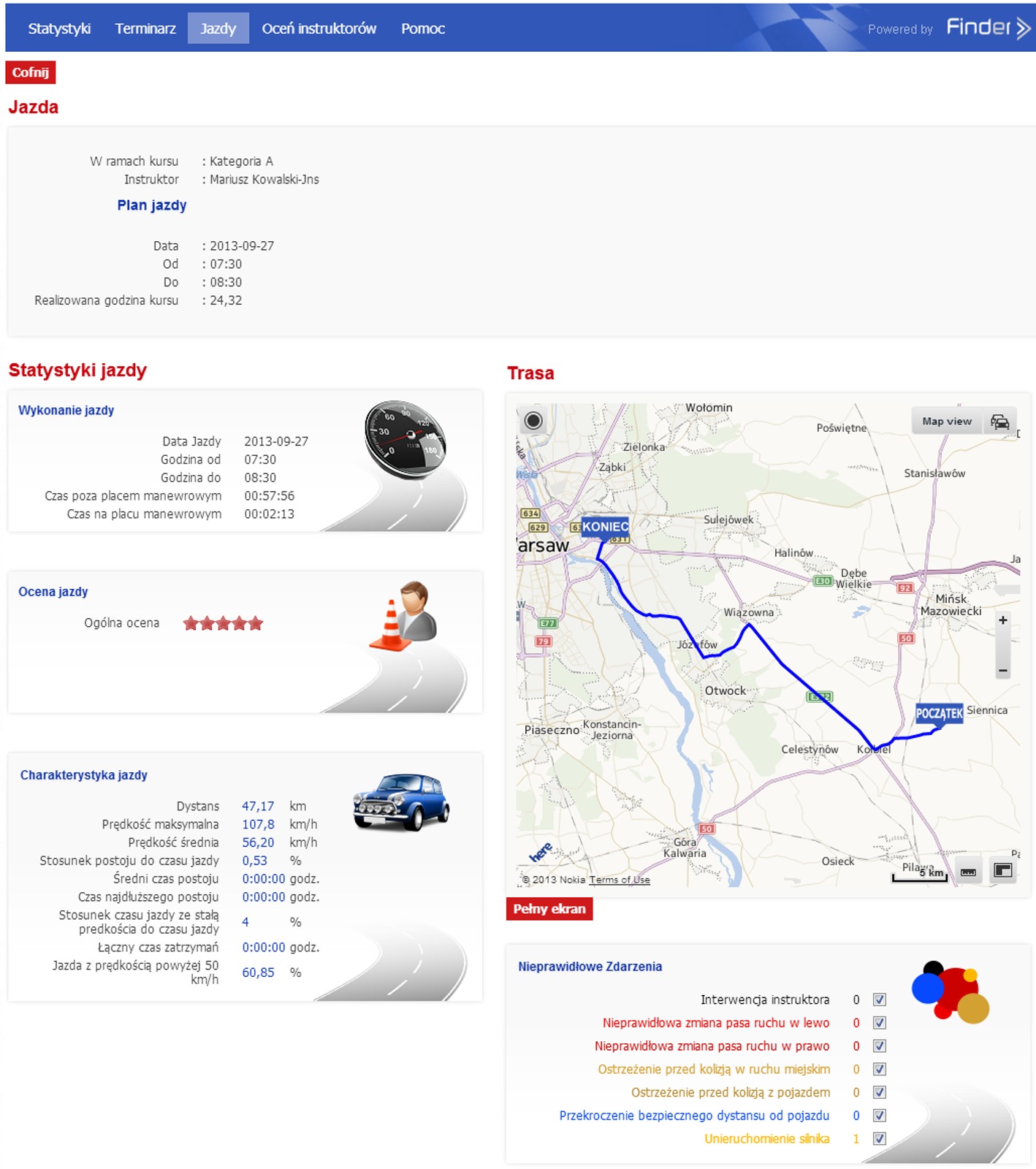1036x1169 pixels.
Task: Click the Trasa section heading
Action: pos(530,373)
